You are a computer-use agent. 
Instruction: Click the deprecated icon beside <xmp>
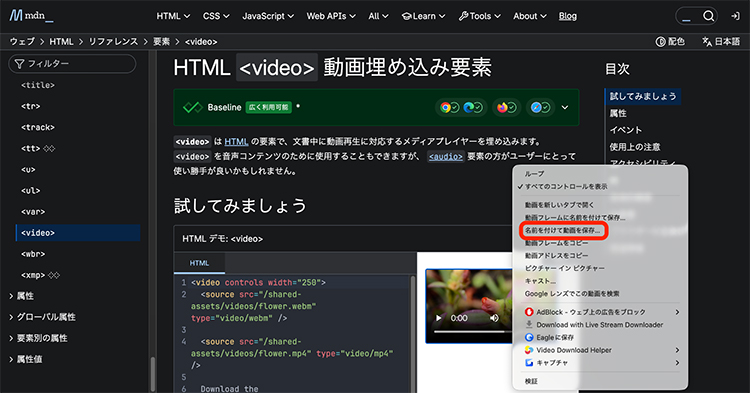tap(54, 275)
